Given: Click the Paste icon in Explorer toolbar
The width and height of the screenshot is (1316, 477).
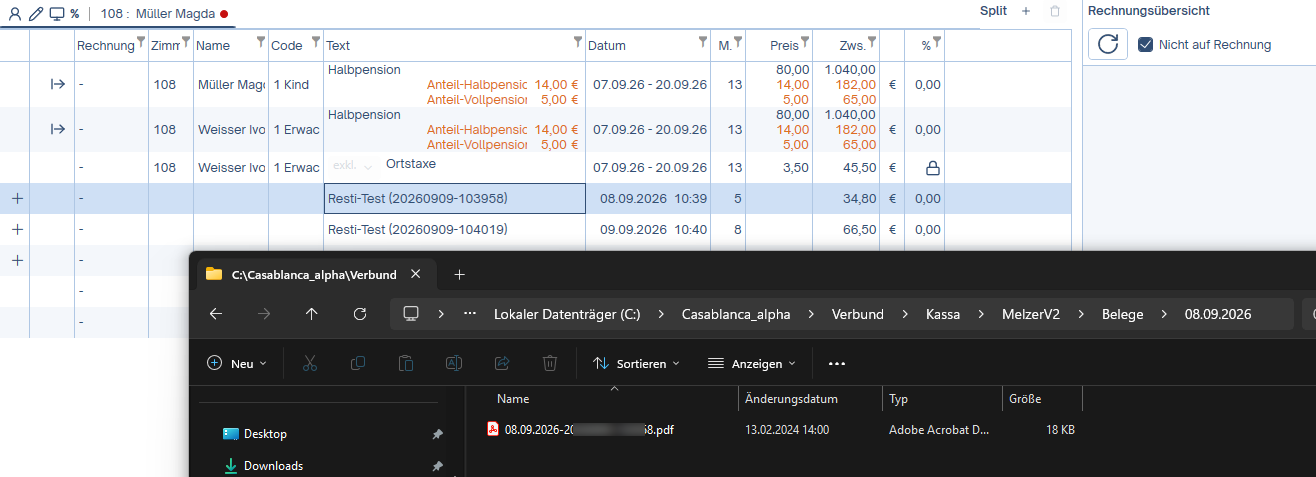Looking at the screenshot, I should pos(406,364).
